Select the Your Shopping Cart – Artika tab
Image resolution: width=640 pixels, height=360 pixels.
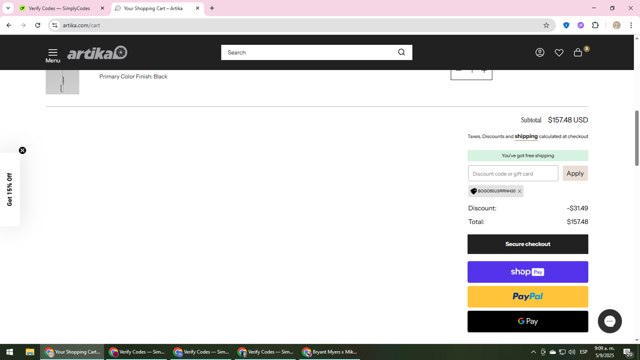coord(153,8)
